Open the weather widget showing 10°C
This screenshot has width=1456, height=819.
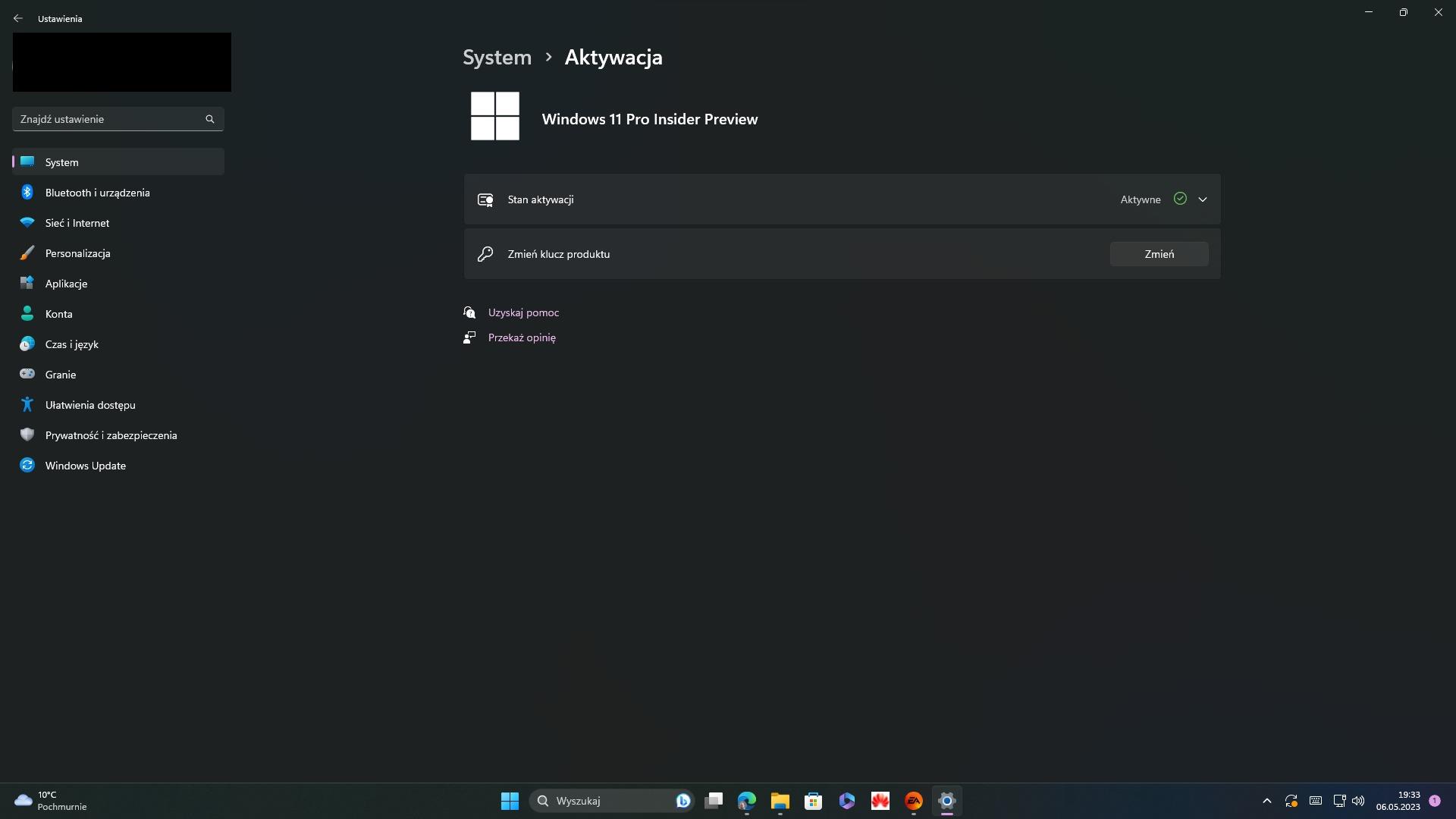[x=50, y=801]
